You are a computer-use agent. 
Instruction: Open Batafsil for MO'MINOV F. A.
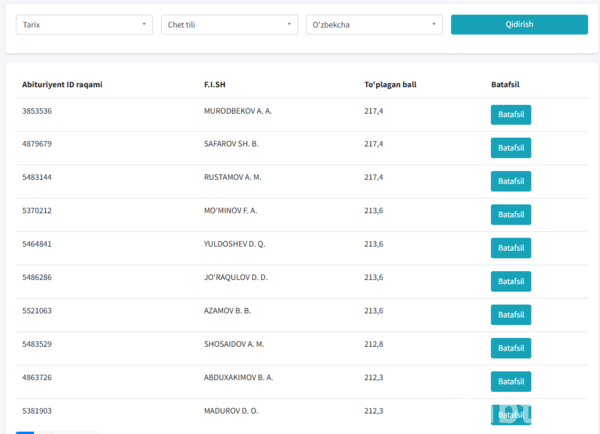point(511,214)
